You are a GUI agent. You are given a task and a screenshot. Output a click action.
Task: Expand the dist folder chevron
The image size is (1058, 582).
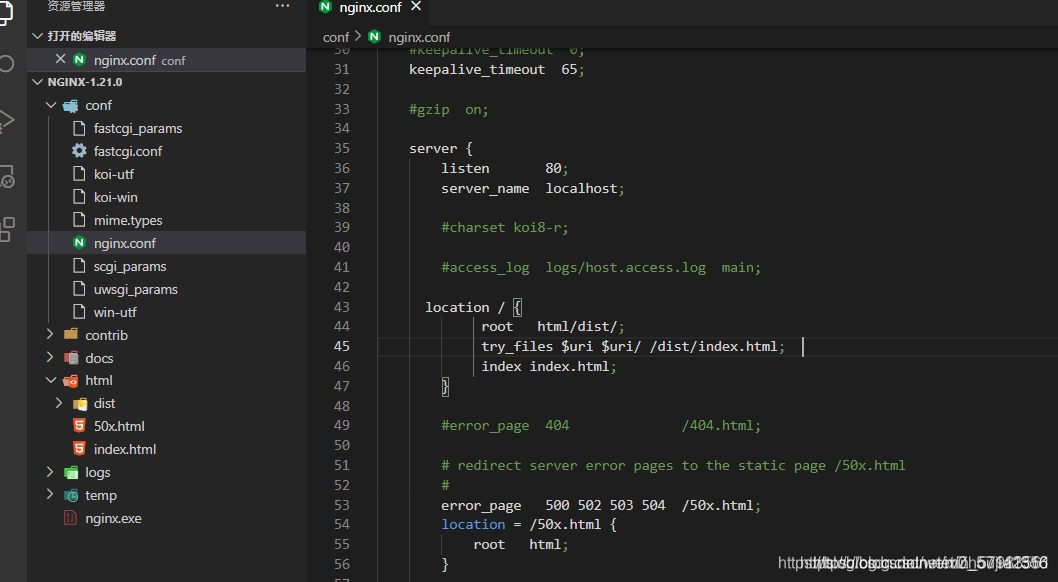click(x=59, y=403)
